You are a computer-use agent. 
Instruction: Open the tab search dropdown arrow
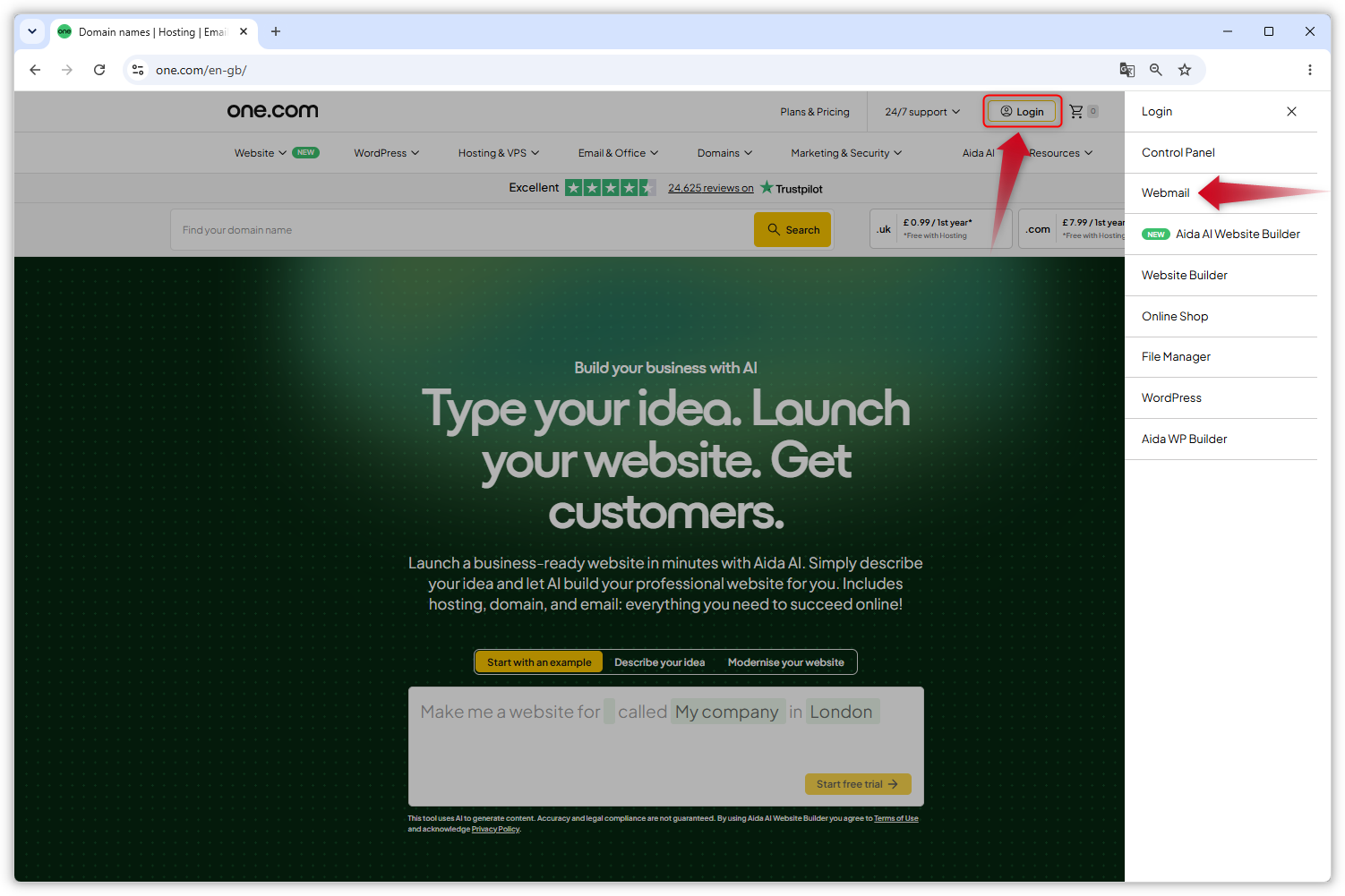pos(32,31)
